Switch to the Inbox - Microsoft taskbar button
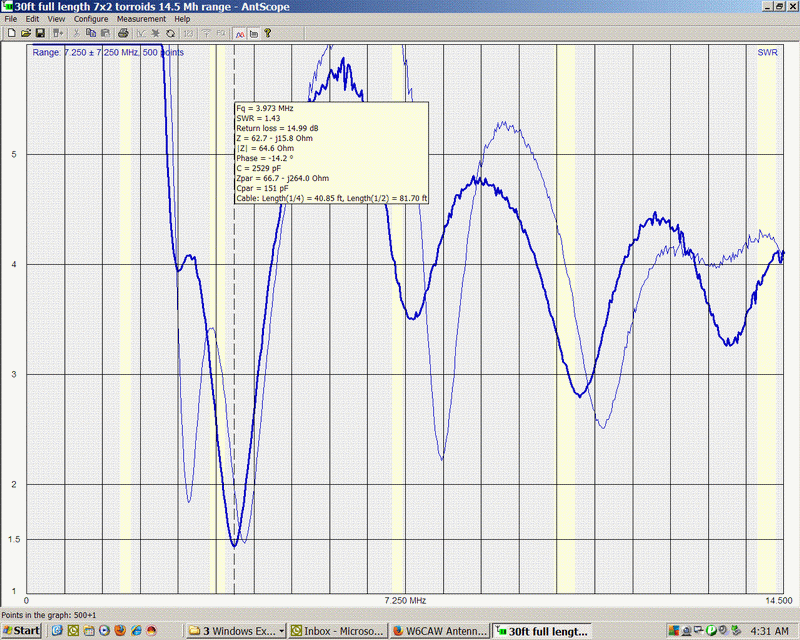800x640 pixels. coord(337,631)
